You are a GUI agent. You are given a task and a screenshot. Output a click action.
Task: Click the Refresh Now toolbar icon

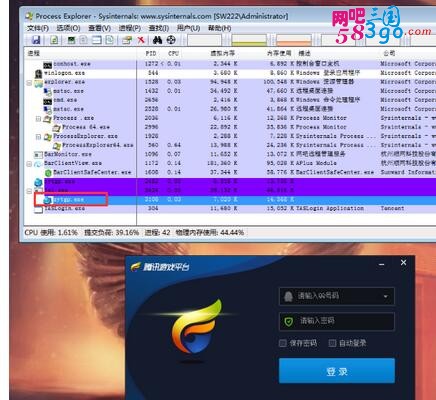(54, 40)
